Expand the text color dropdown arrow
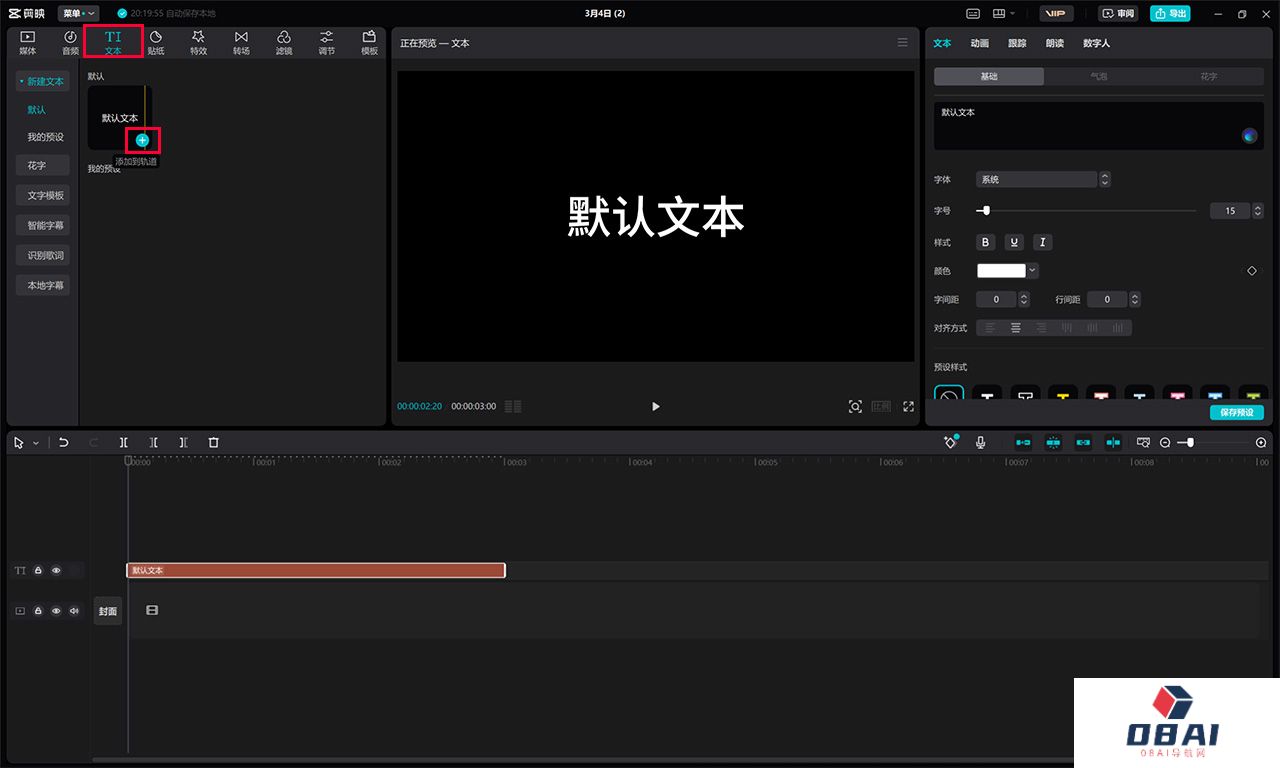Image resolution: width=1280 pixels, height=768 pixels. click(x=1033, y=271)
